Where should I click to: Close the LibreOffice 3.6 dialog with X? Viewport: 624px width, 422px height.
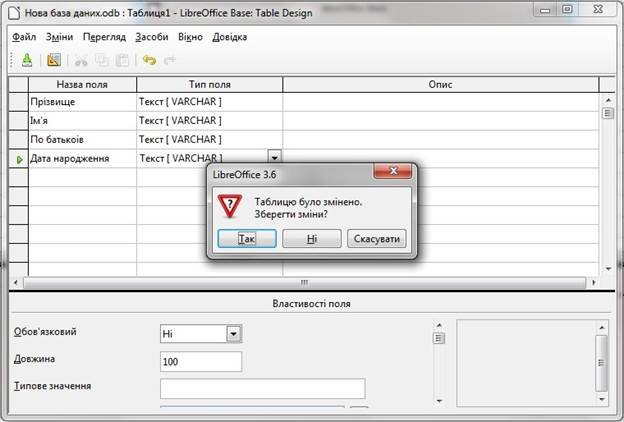[x=393, y=171]
